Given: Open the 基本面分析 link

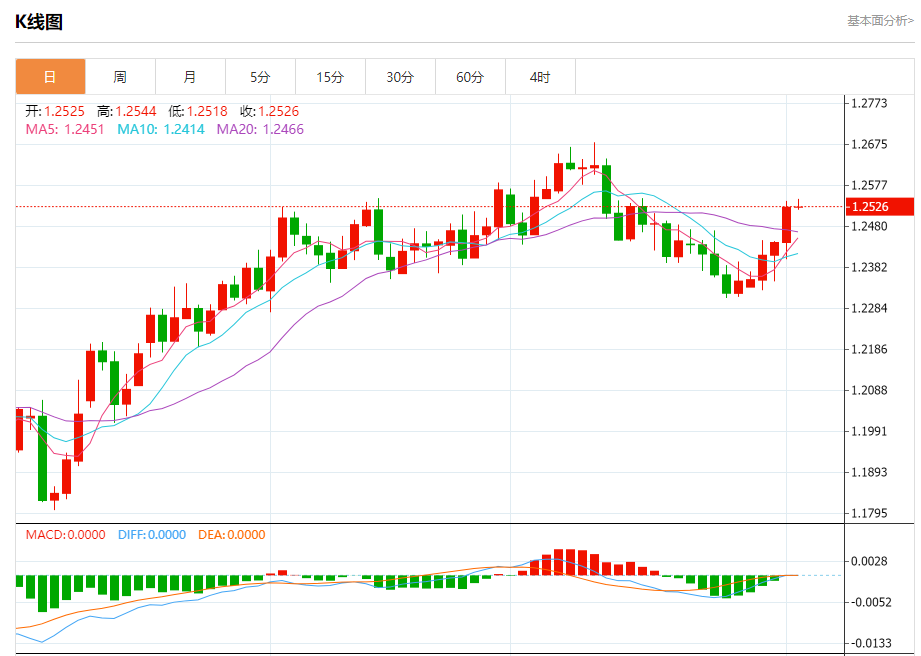Looking at the screenshot, I should [x=880, y=21].
